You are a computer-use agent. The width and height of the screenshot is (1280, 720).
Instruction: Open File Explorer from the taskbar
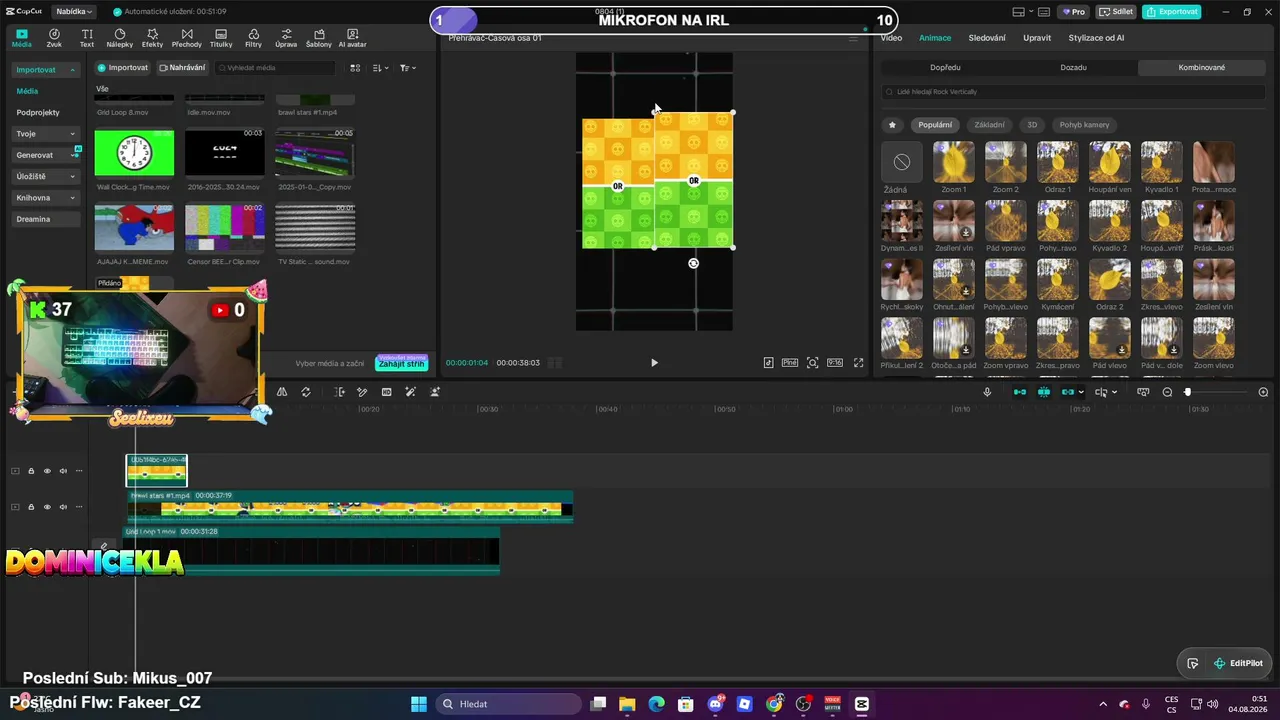(627, 704)
